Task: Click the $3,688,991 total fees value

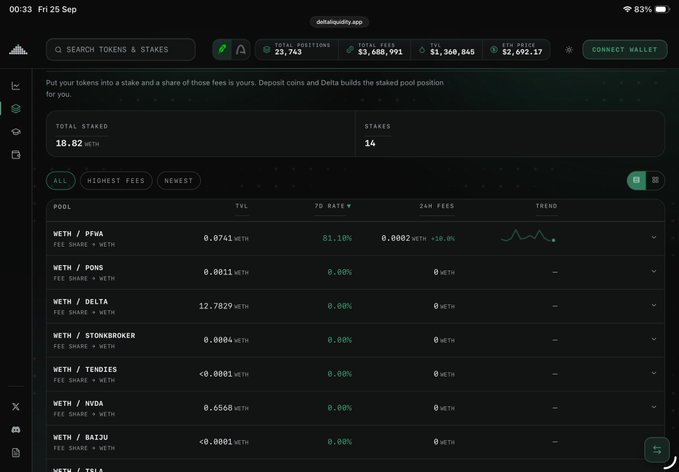Action: click(x=380, y=52)
